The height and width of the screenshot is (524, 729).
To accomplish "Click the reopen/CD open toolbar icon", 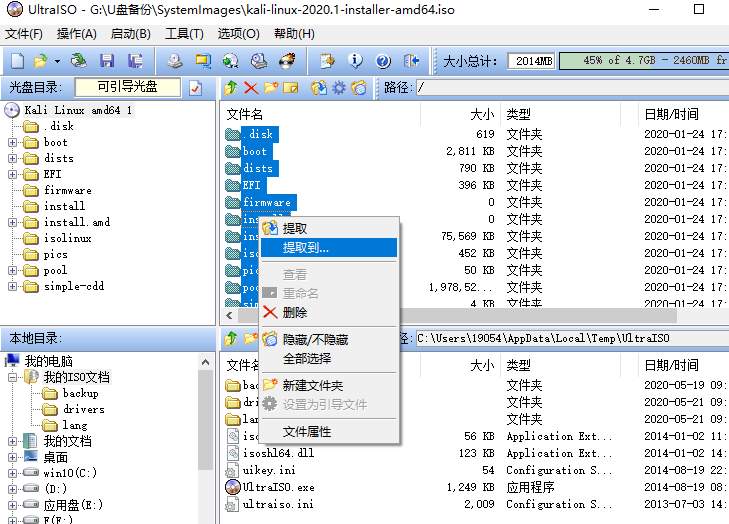I will click(79, 61).
